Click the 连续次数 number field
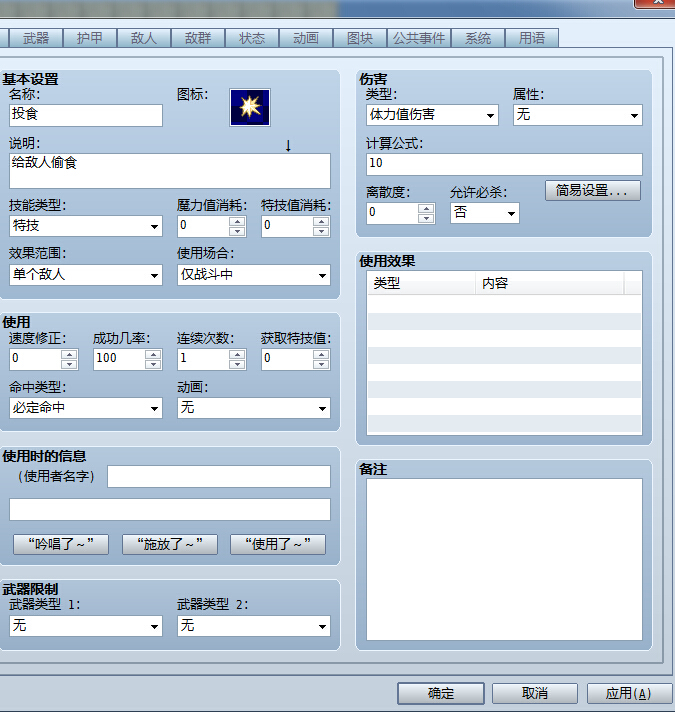The width and height of the screenshot is (675, 712). coord(203,359)
